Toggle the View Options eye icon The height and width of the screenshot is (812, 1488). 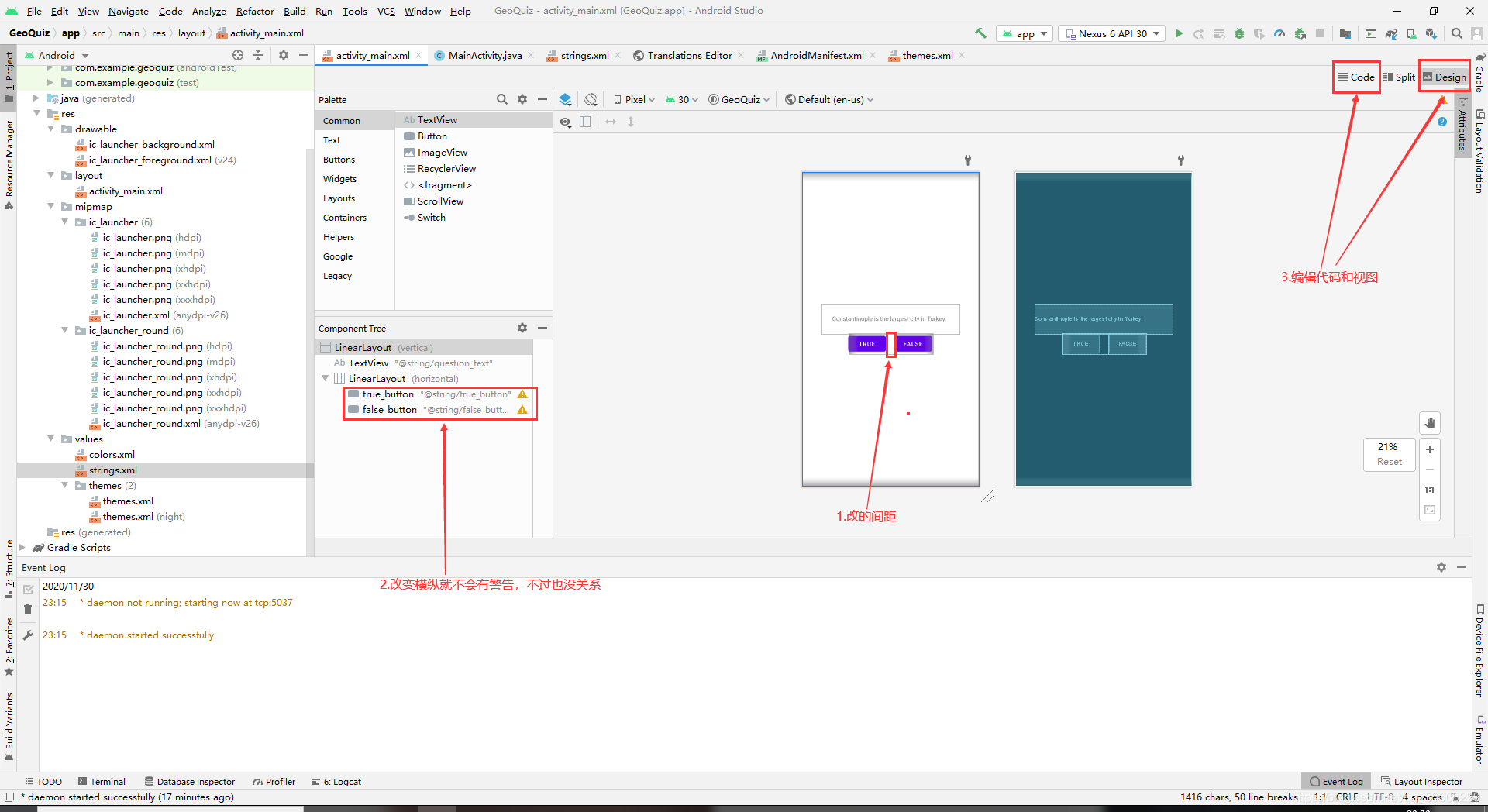pyautogui.click(x=566, y=122)
